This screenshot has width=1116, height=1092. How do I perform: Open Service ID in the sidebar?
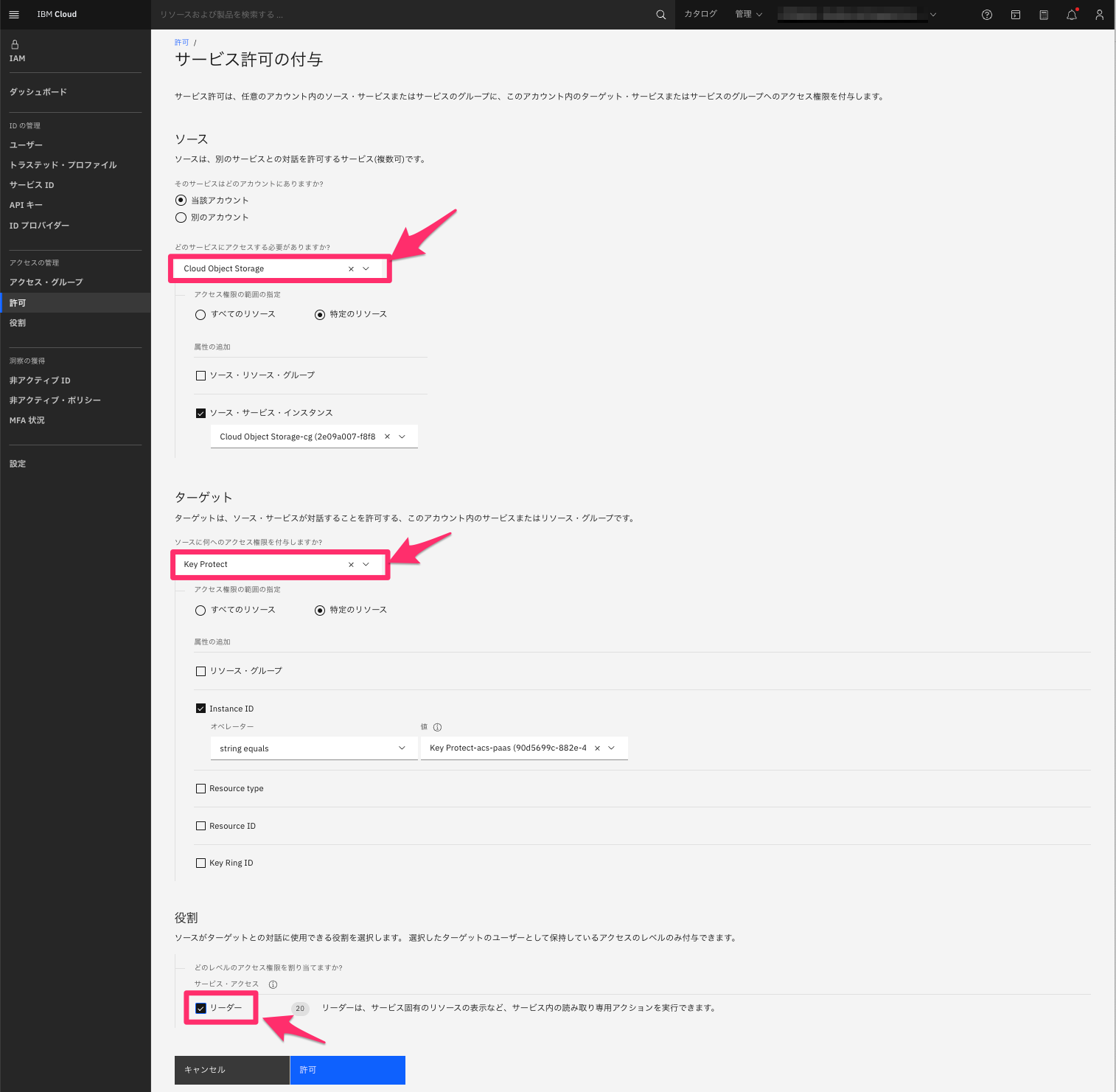(x=32, y=185)
